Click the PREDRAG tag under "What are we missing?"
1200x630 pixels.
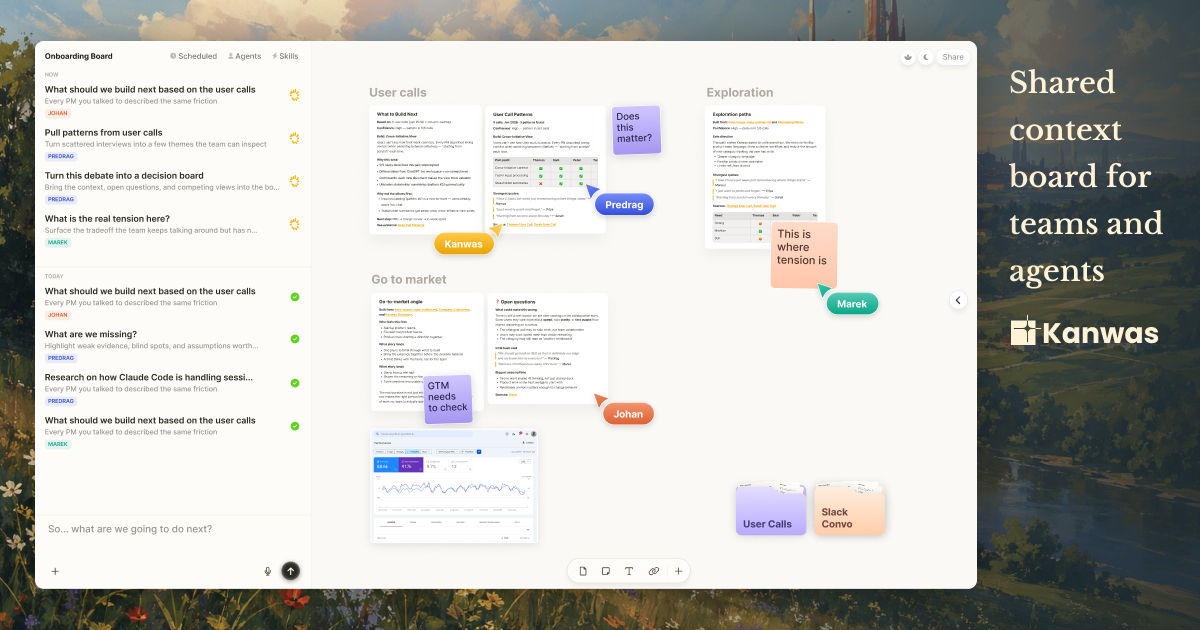coord(60,358)
